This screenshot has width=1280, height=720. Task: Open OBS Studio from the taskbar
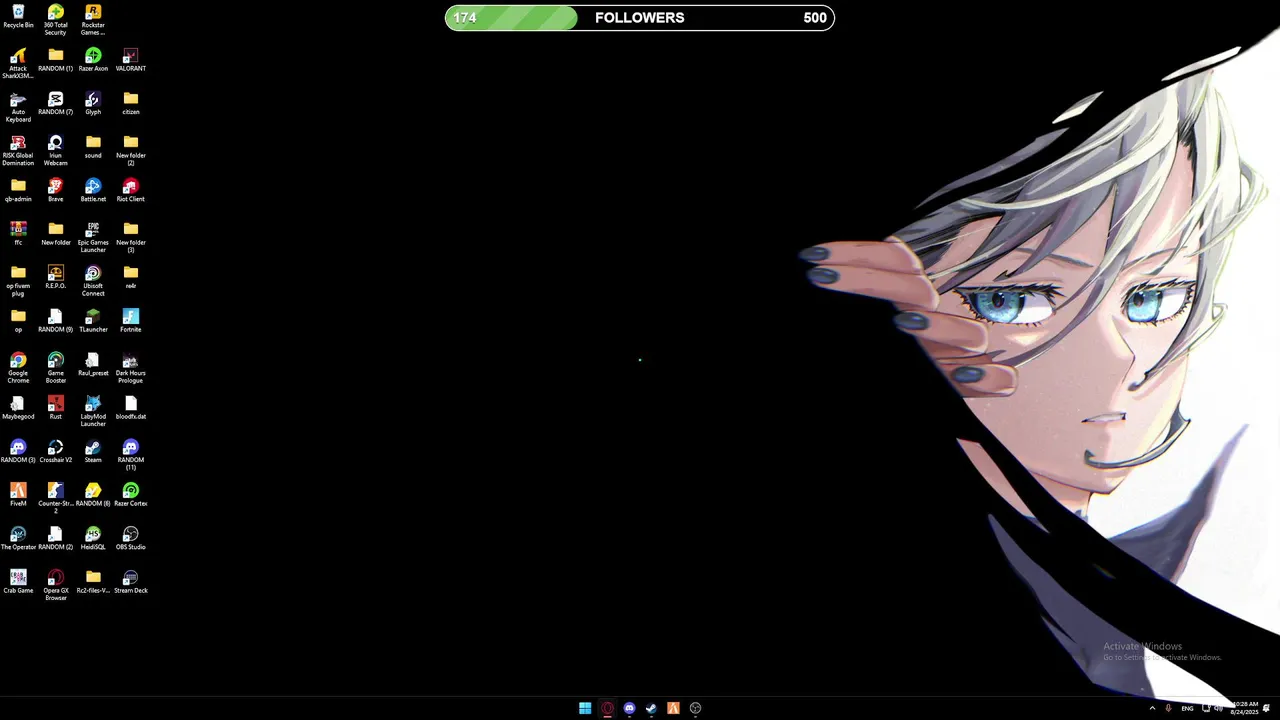pos(695,708)
